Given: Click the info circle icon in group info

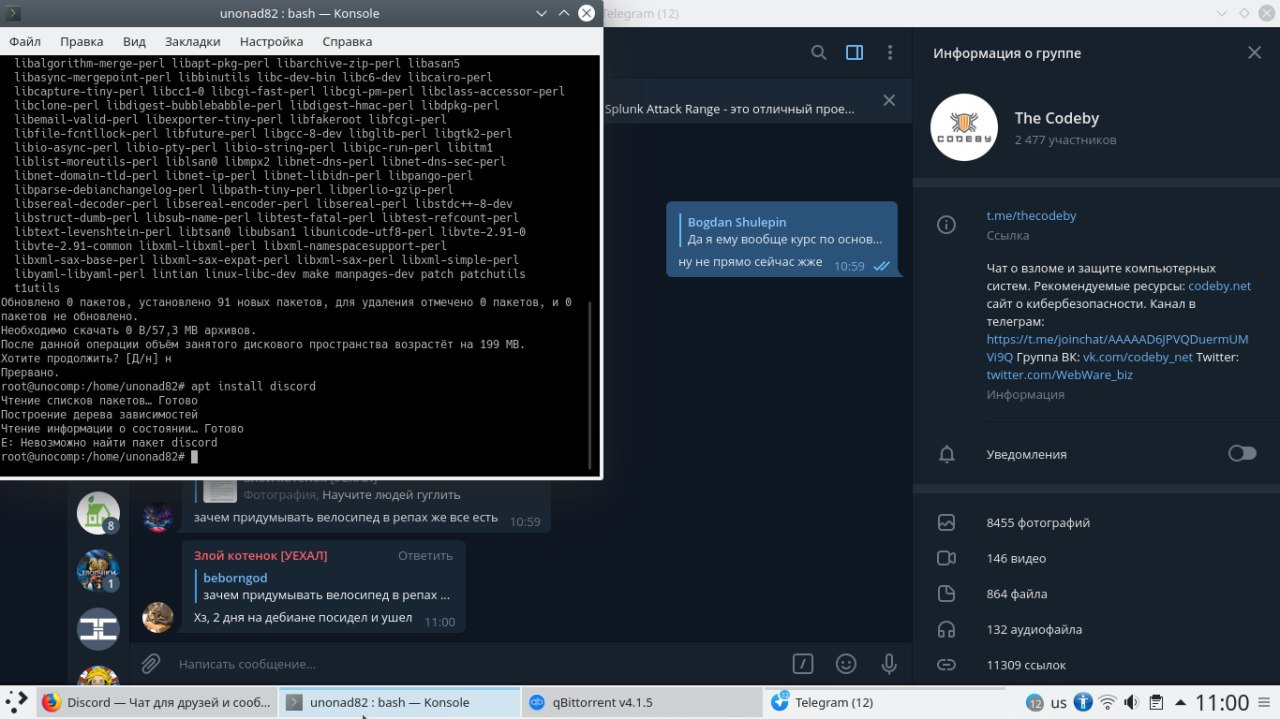Looking at the screenshot, I should pyautogui.click(x=946, y=225).
